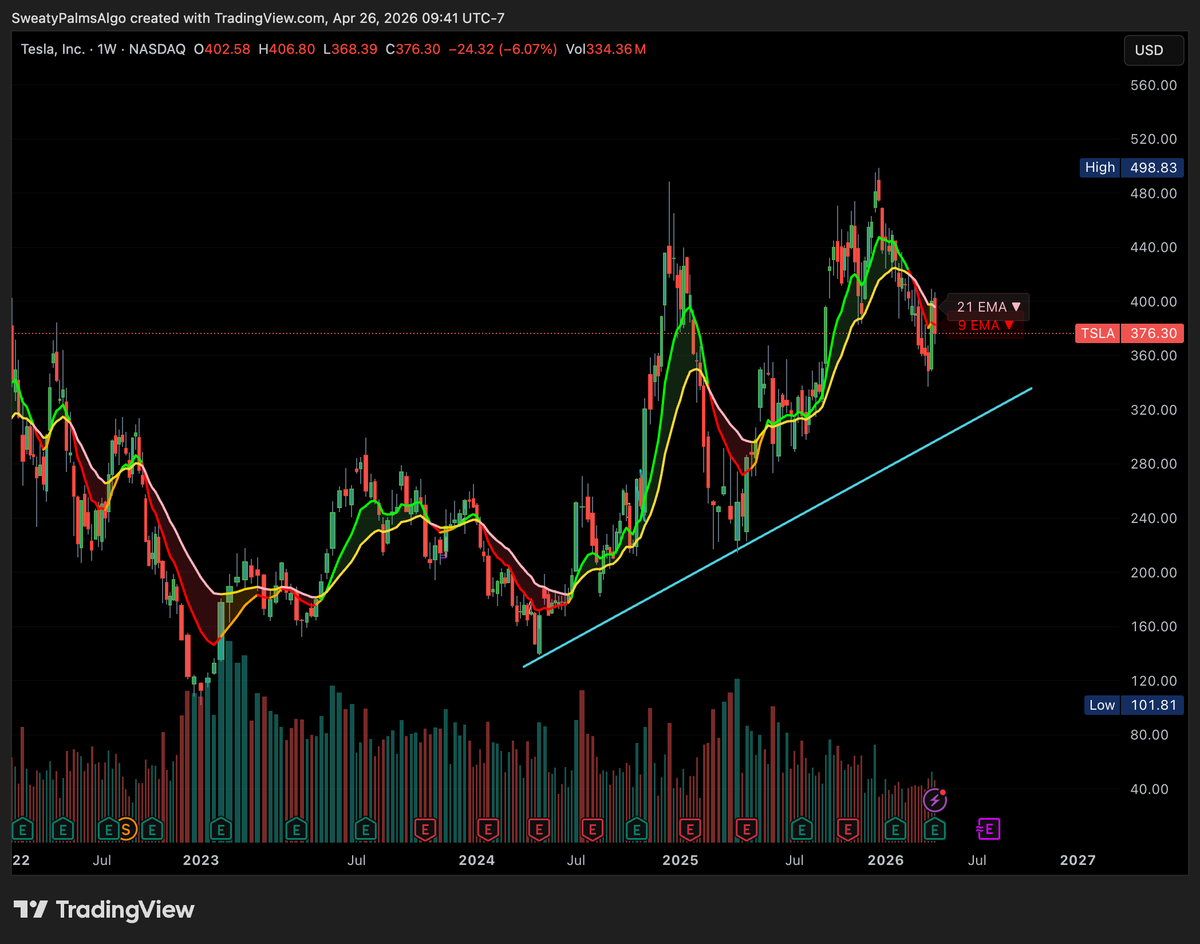Click the green earnings E marker just right of 2023 label

pos(221,829)
